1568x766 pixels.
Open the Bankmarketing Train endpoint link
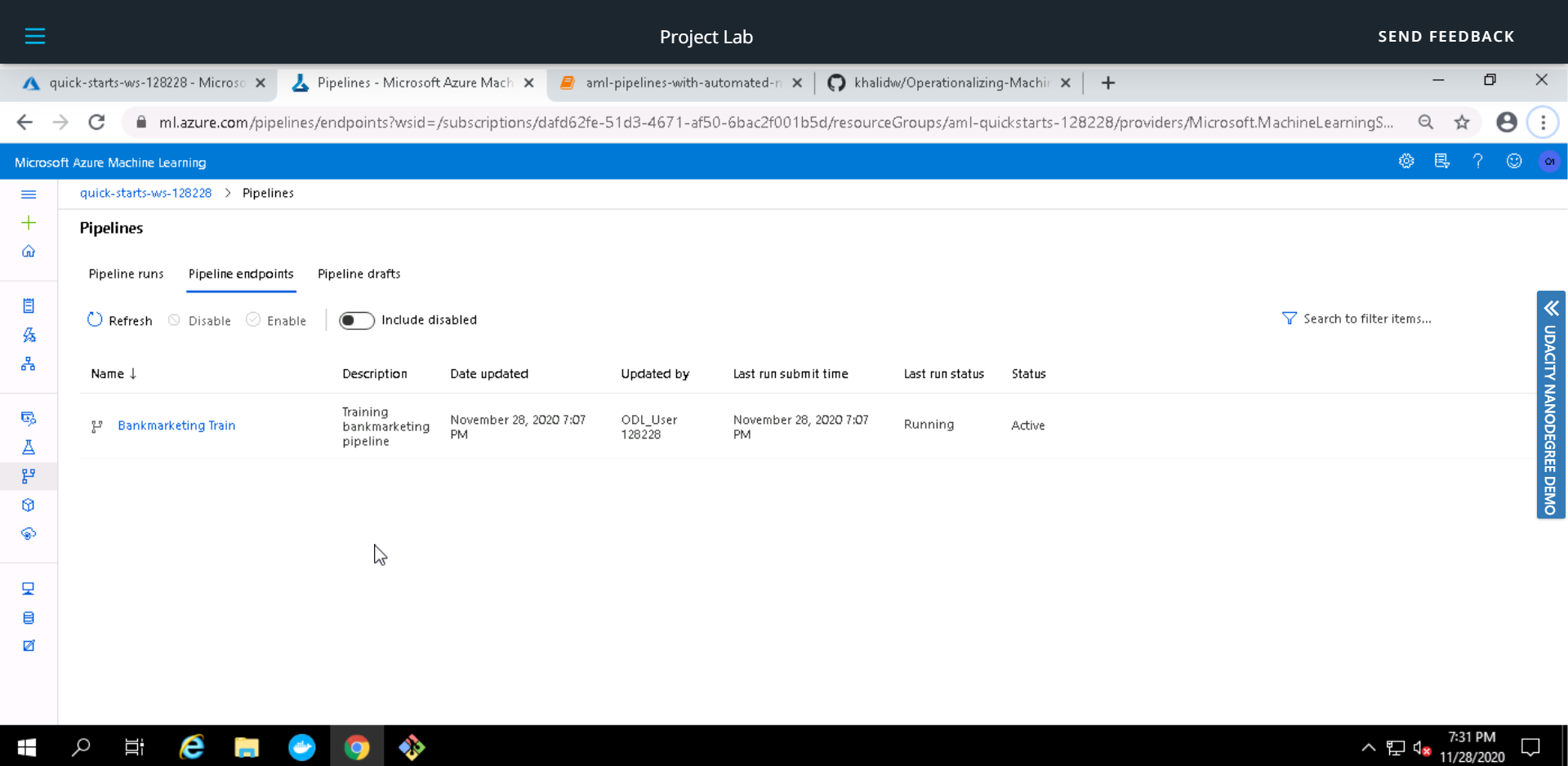(176, 425)
